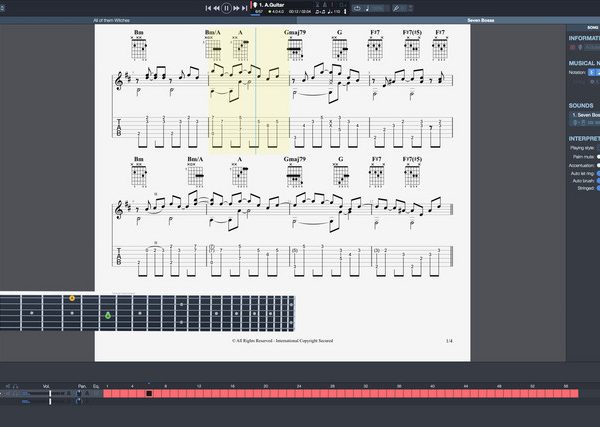Click bar number 20 in the timeline ruler

pos(265,386)
